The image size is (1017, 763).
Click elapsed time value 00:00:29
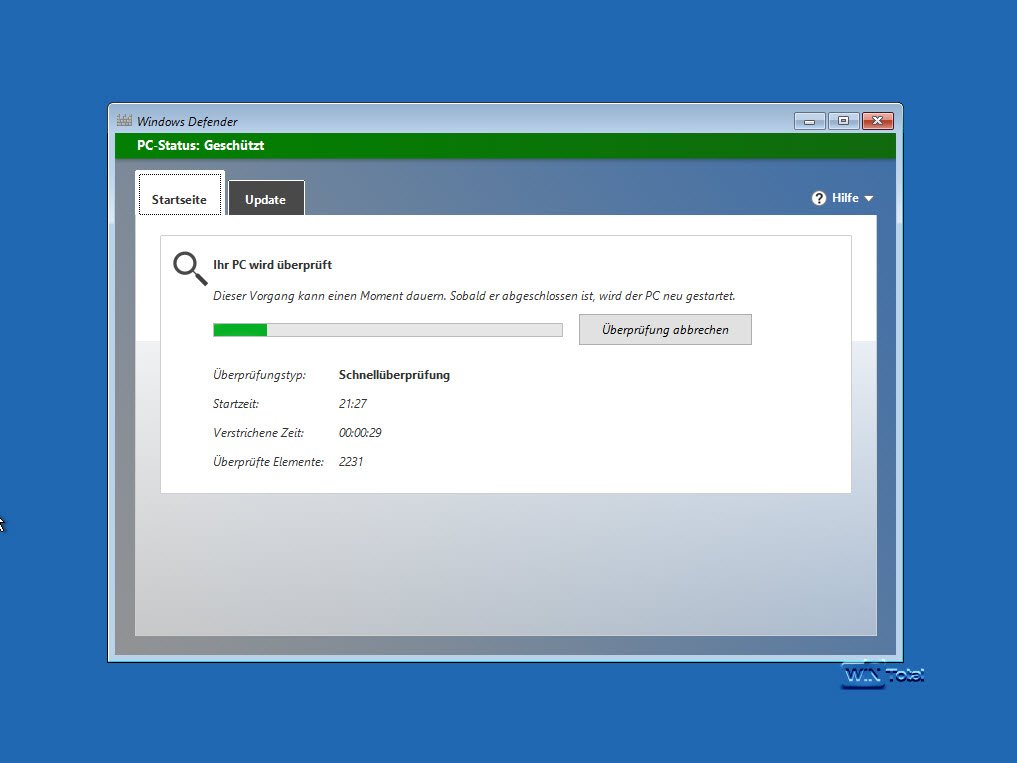pos(360,433)
